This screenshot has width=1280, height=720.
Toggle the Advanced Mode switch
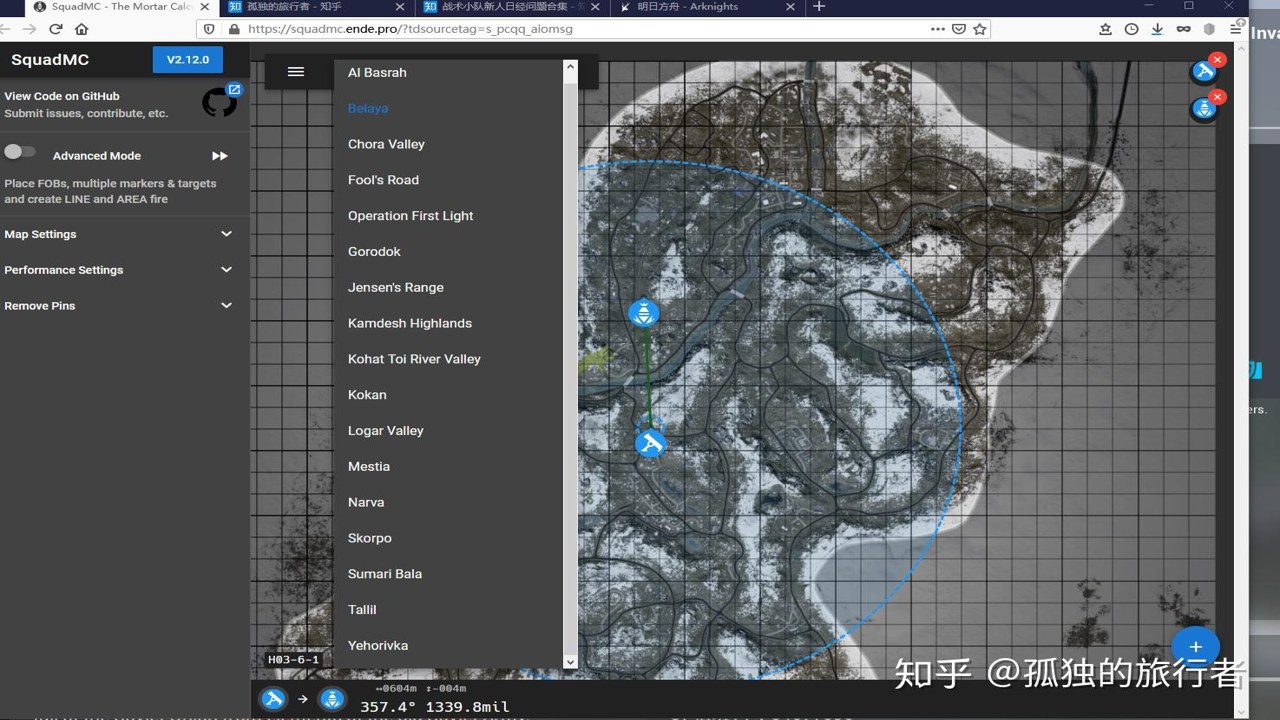(20, 152)
